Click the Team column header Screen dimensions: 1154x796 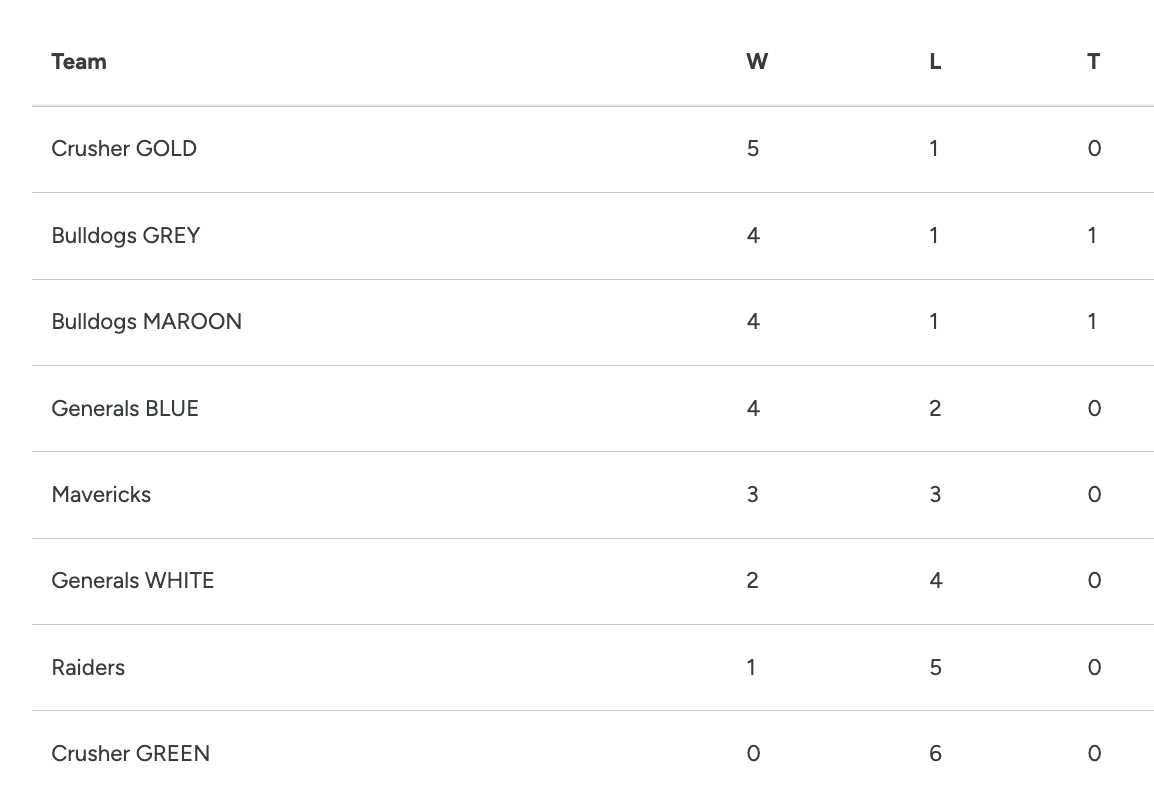(79, 62)
